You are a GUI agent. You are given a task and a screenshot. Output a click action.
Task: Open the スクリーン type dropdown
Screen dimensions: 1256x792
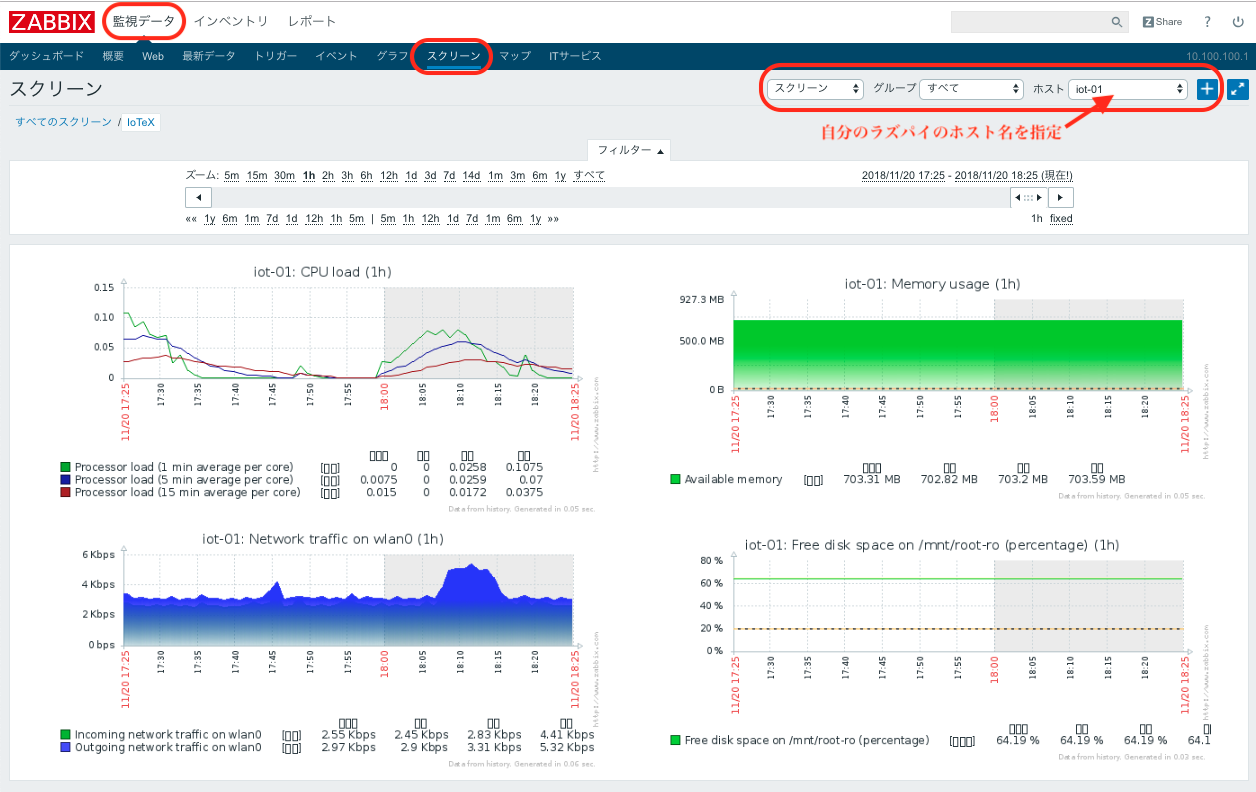pos(815,89)
